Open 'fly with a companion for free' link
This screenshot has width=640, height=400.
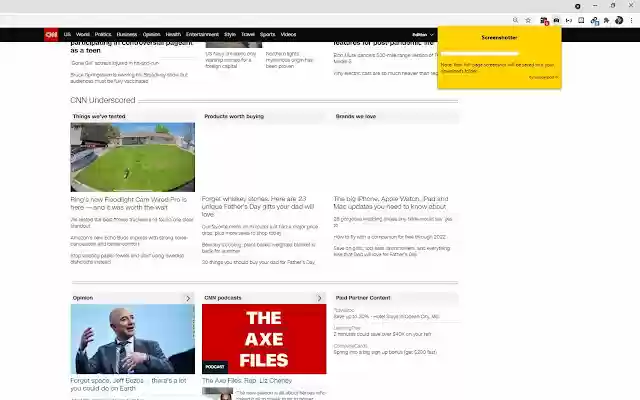point(389,237)
